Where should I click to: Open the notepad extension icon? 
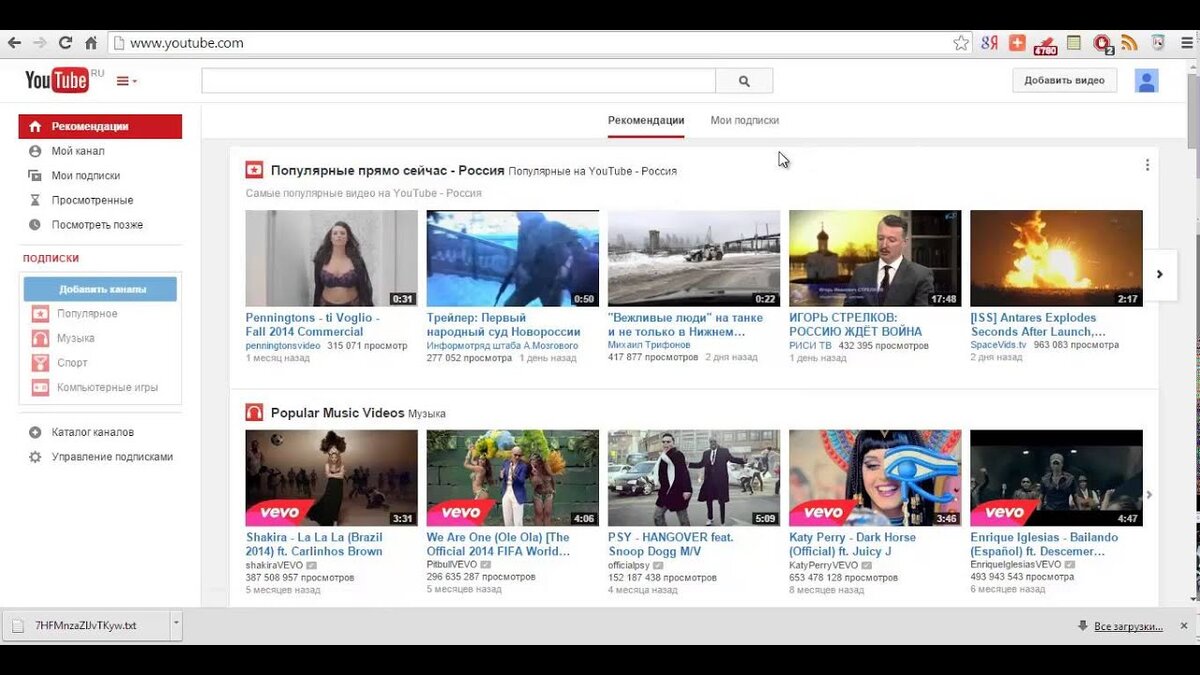[1073, 43]
